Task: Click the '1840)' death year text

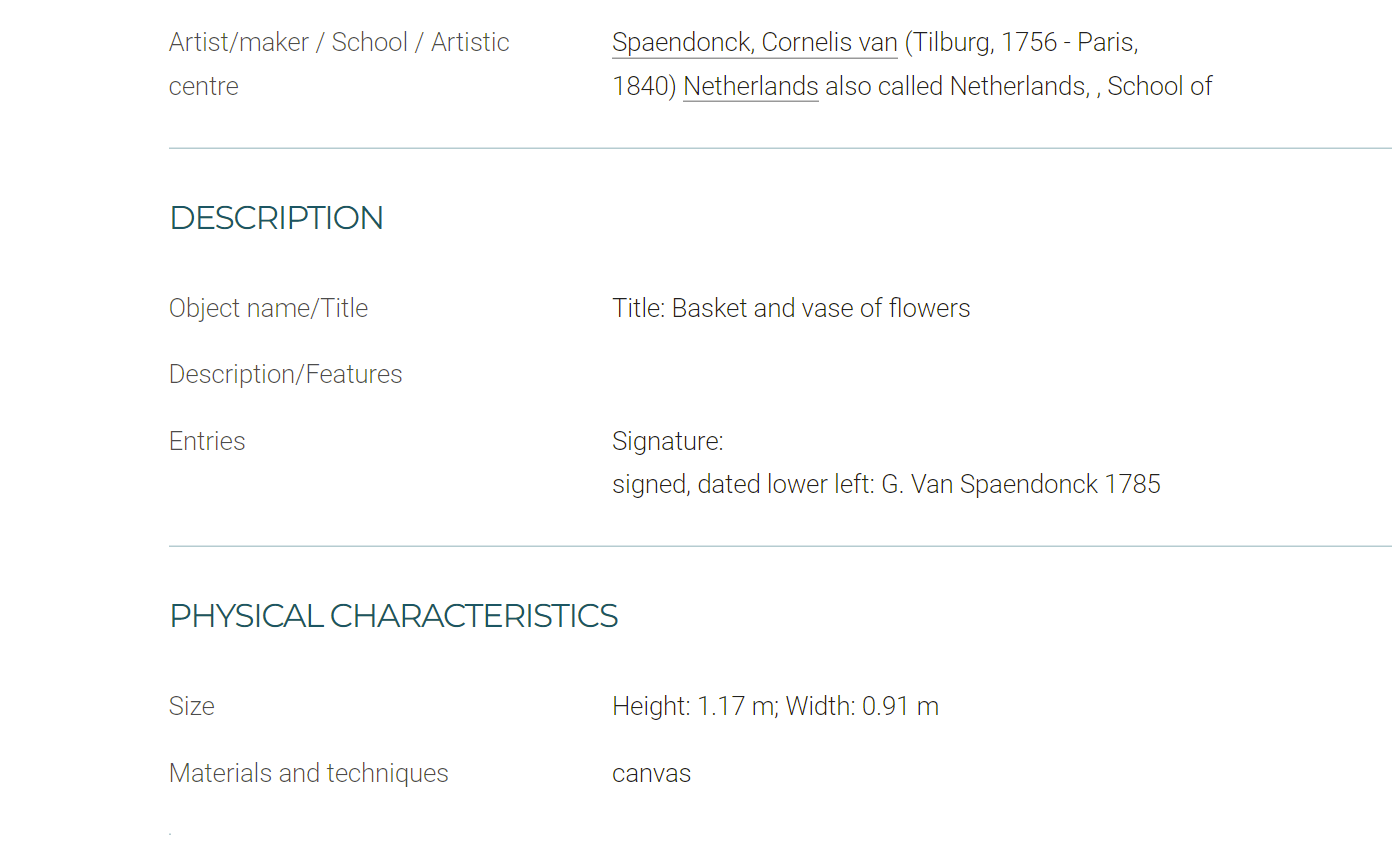Action: (x=645, y=86)
